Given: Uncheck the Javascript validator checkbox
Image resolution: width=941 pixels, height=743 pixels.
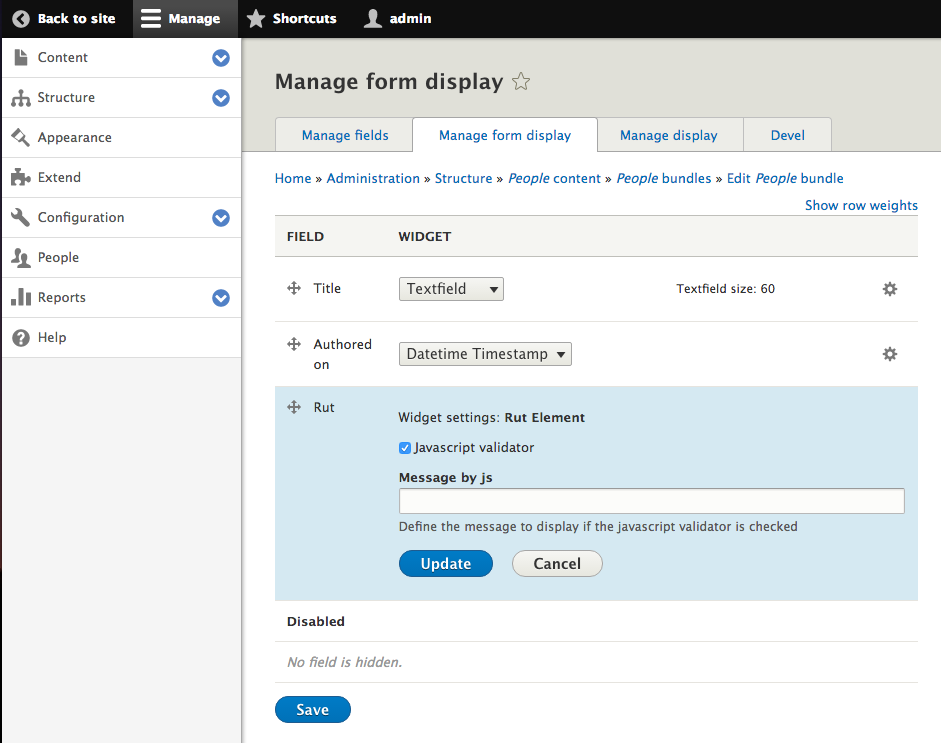Looking at the screenshot, I should [x=404, y=448].
